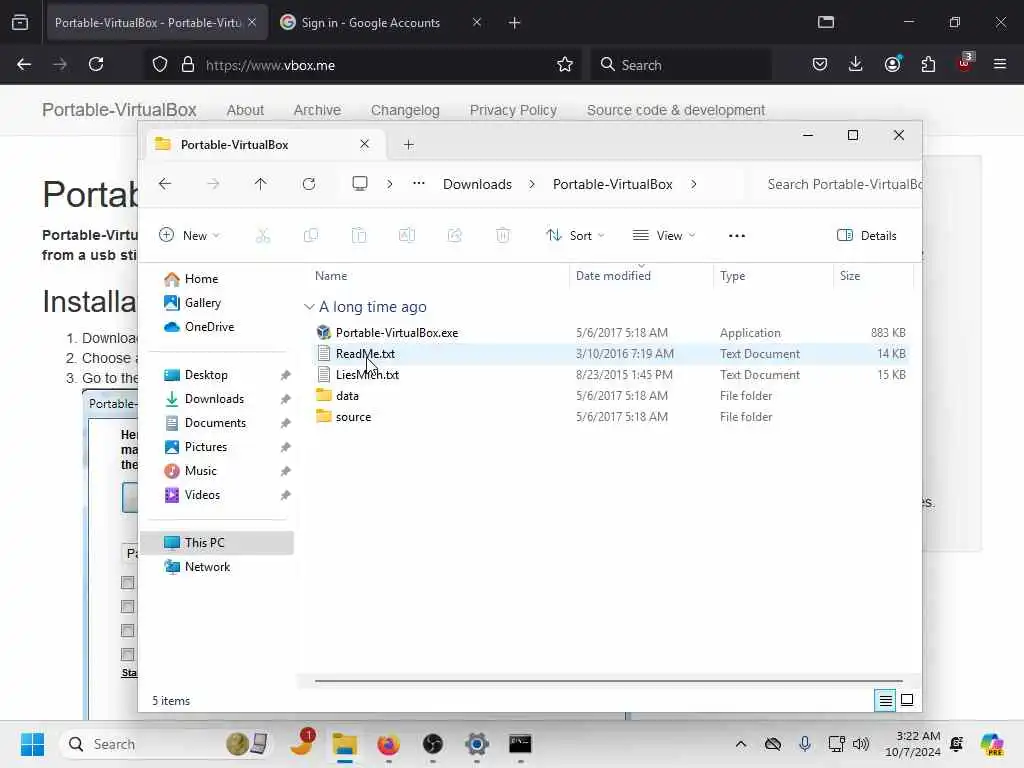Open the New dropdown in Explorer
This screenshot has width=1024, height=768.
tap(189, 236)
